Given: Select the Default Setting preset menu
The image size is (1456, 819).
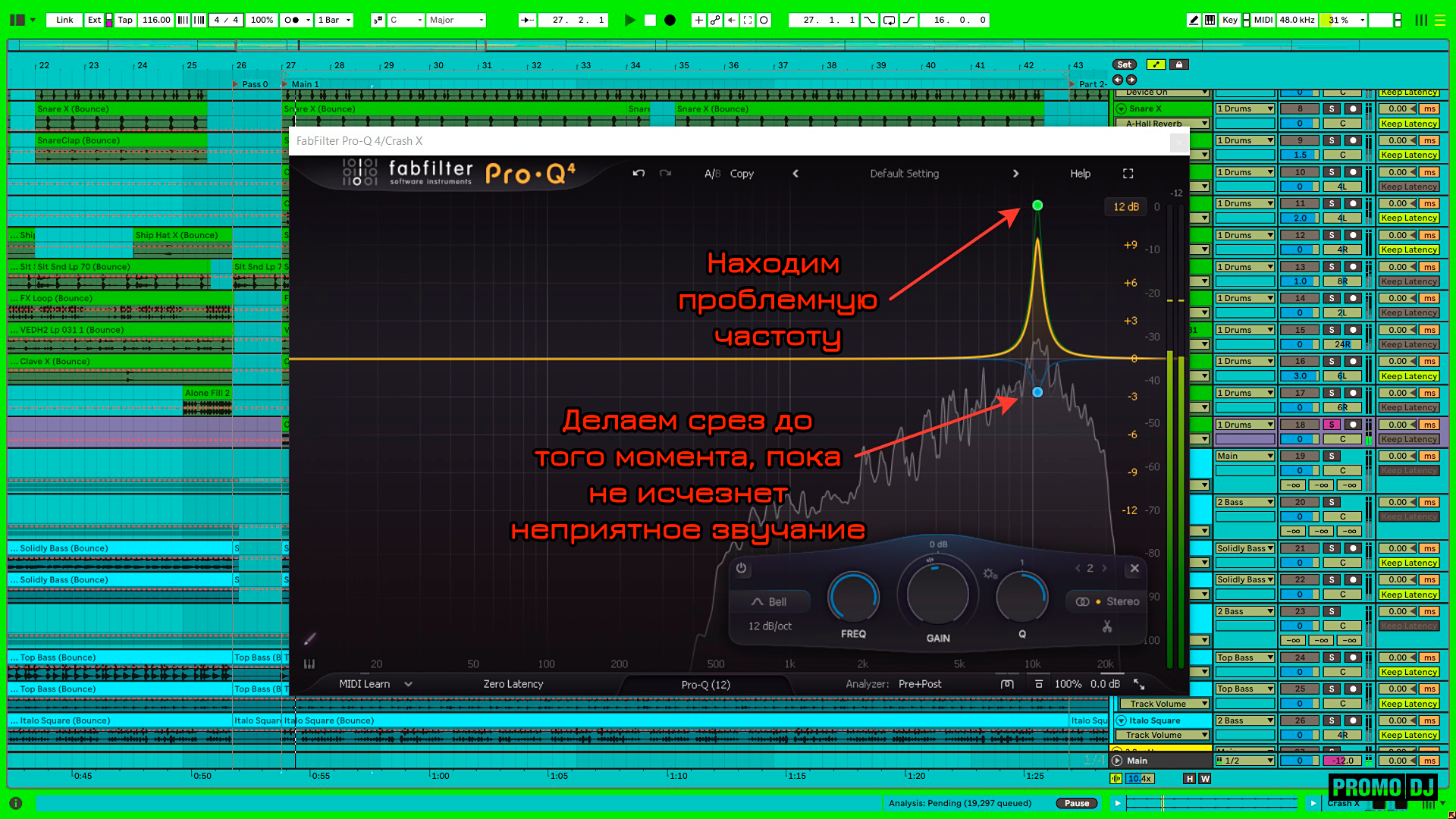Looking at the screenshot, I should (904, 174).
